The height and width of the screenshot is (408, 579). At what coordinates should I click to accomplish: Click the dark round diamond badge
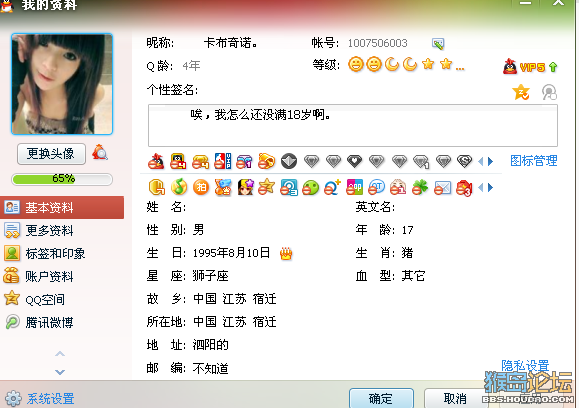pyautogui.click(x=289, y=161)
